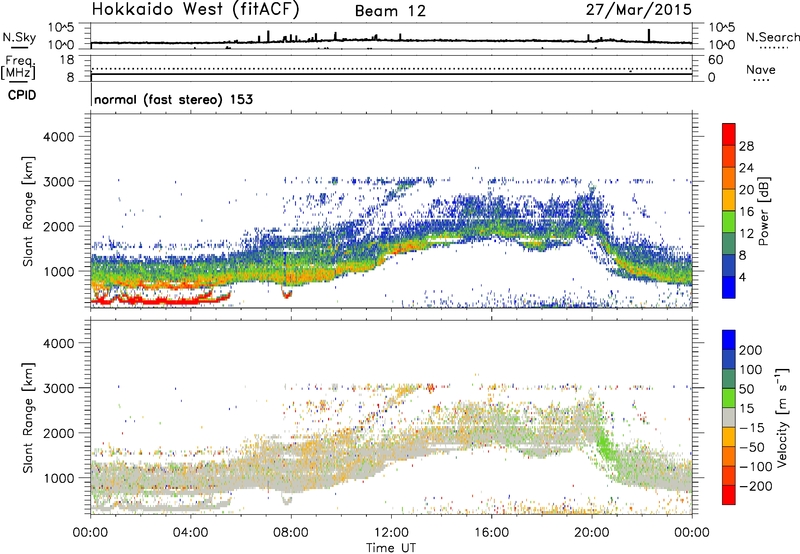The image size is (800, 554).
Task: Click the '4000' tick on the power panel
Action: coord(59,137)
